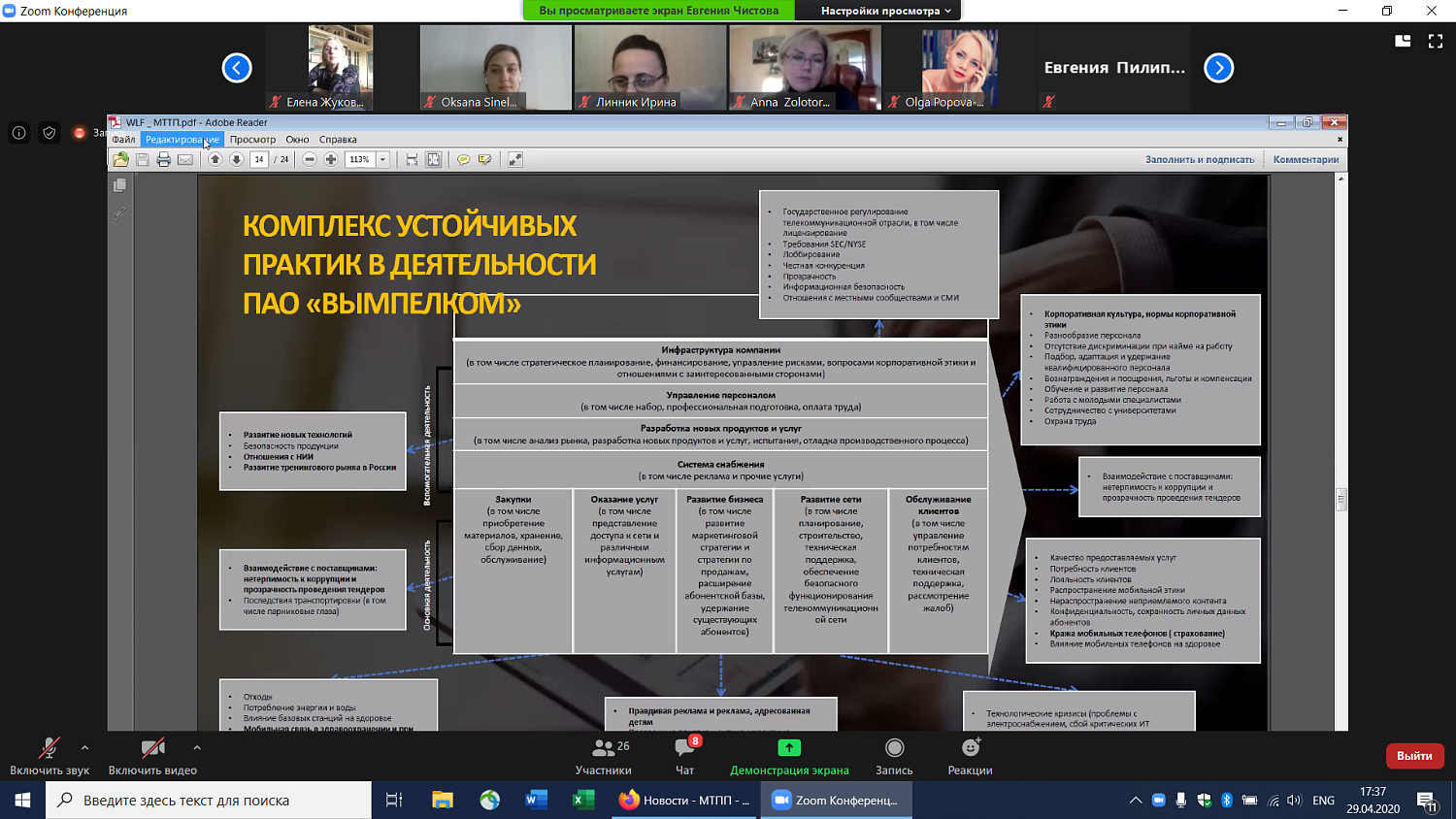Send the PDF by email envelope icon
Screen dimensions: 1456x819
[184, 159]
